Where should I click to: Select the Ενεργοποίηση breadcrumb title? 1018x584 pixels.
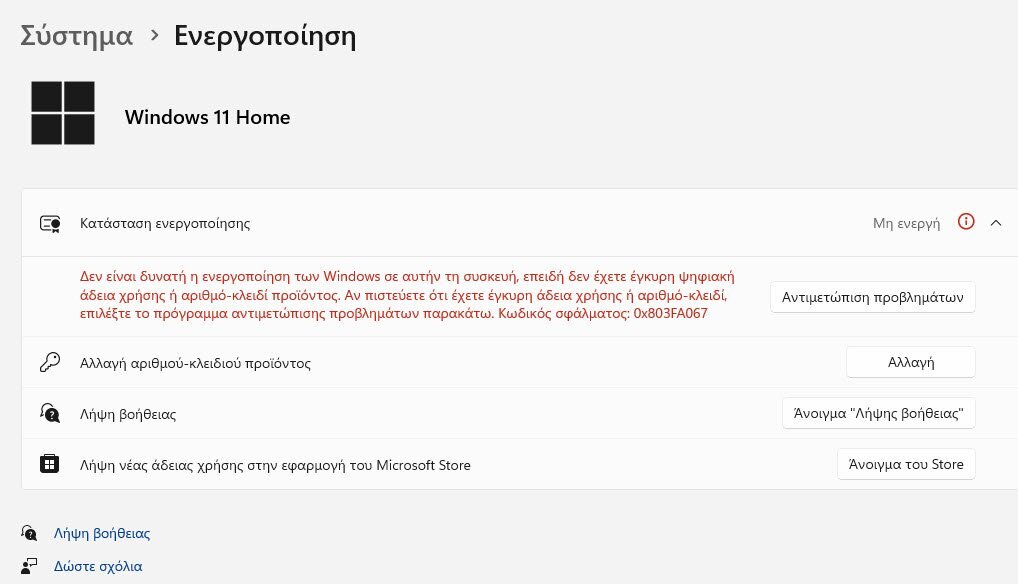(265, 36)
